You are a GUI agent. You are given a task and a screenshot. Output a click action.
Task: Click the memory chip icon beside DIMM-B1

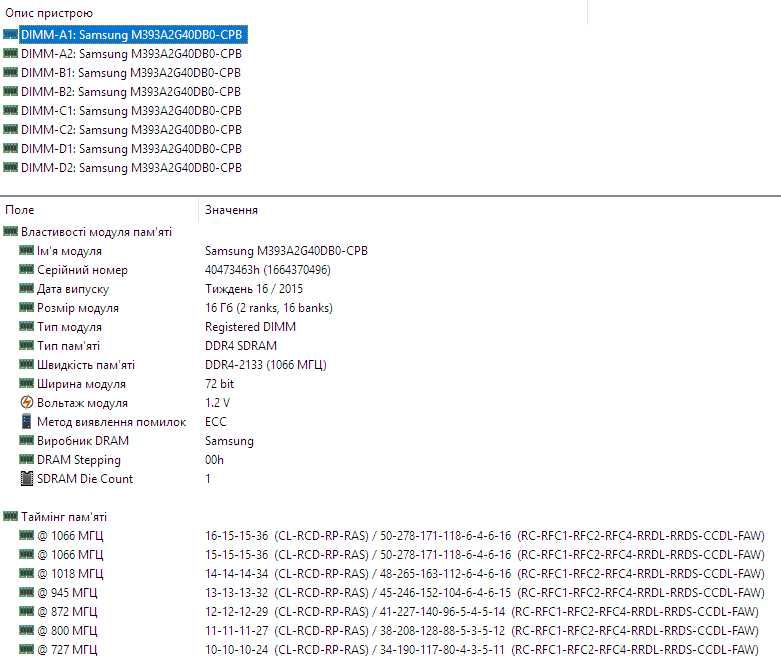(10, 72)
